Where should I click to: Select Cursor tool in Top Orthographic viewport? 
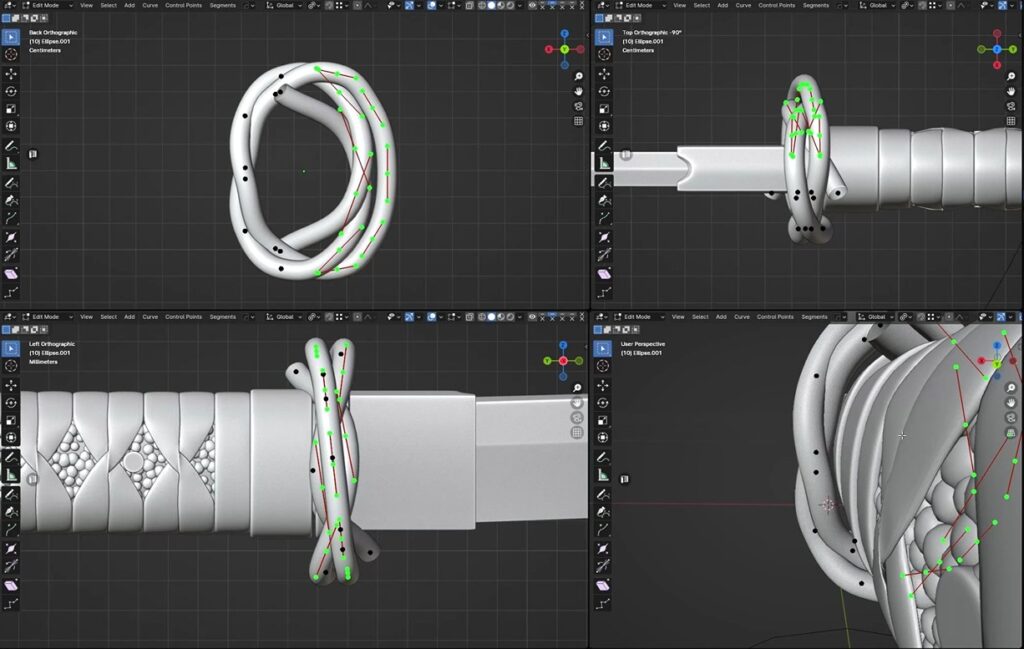click(604, 55)
